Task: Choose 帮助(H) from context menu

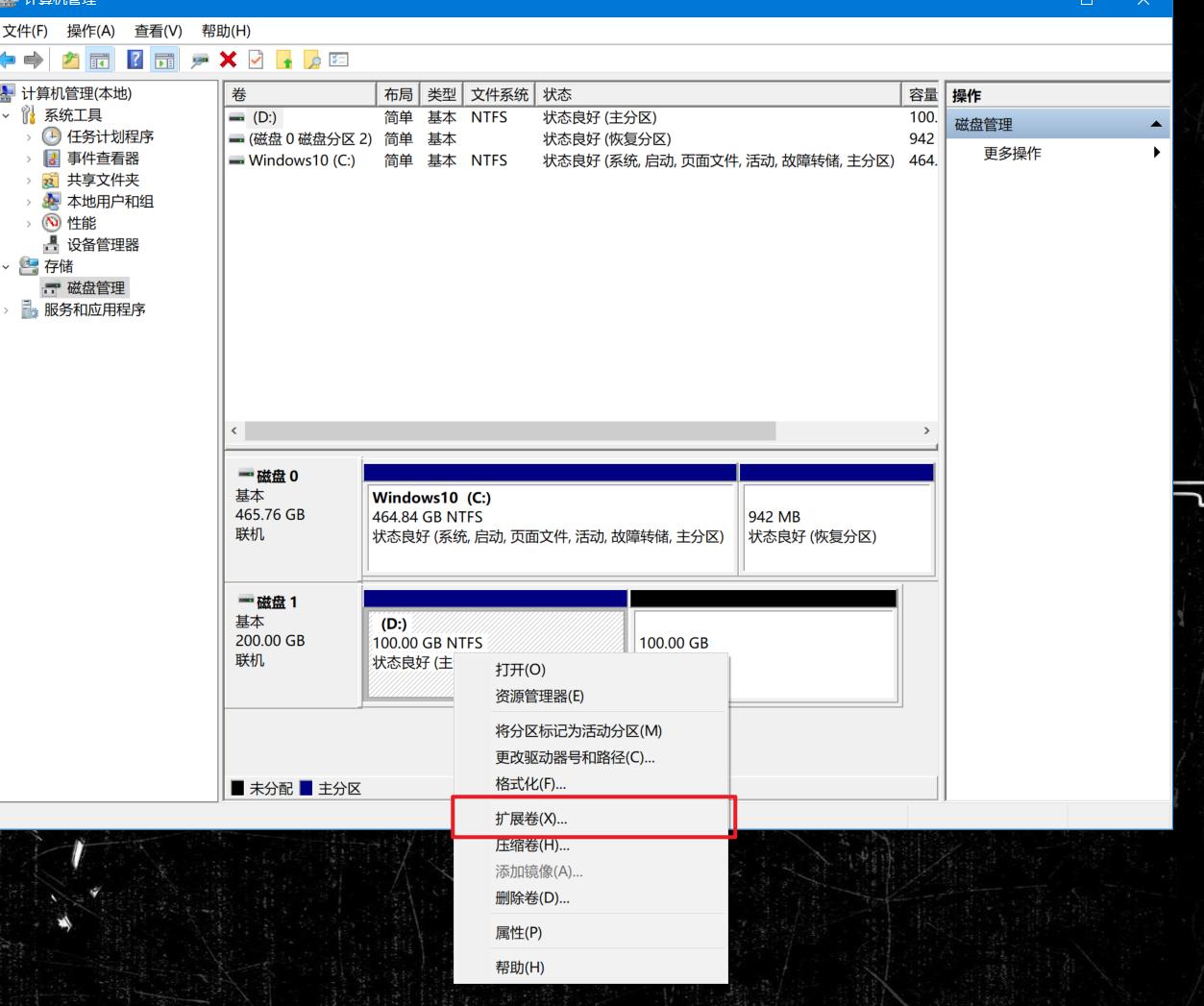Action: tap(590, 968)
